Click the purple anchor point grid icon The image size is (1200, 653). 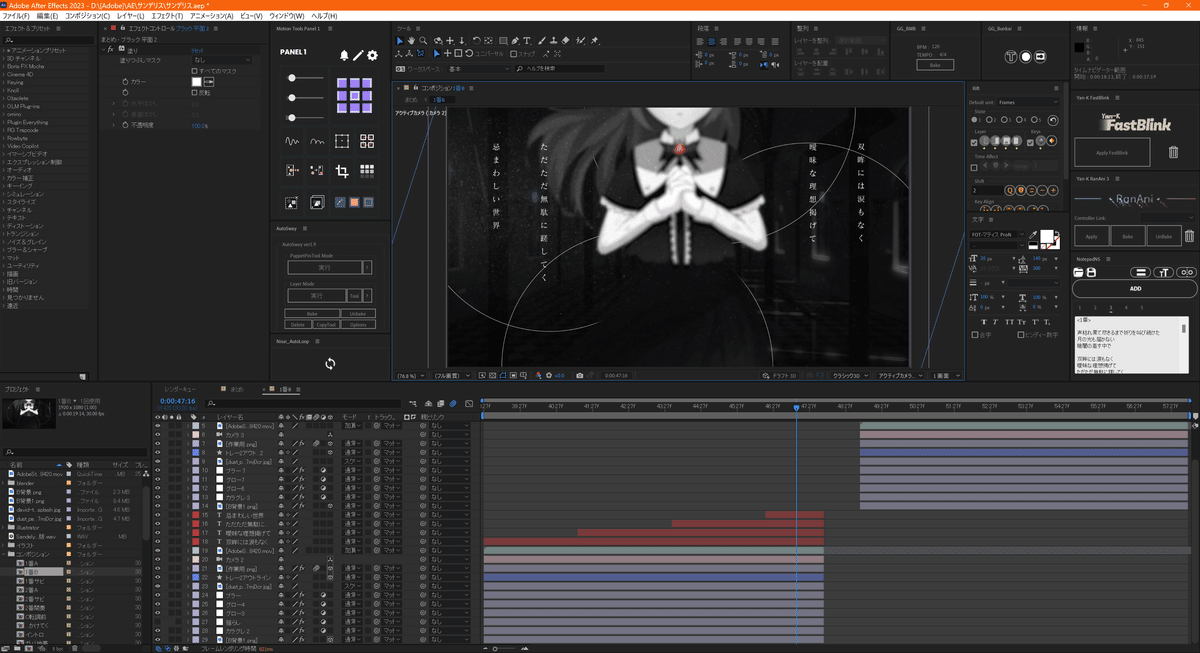[x=355, y=96]
